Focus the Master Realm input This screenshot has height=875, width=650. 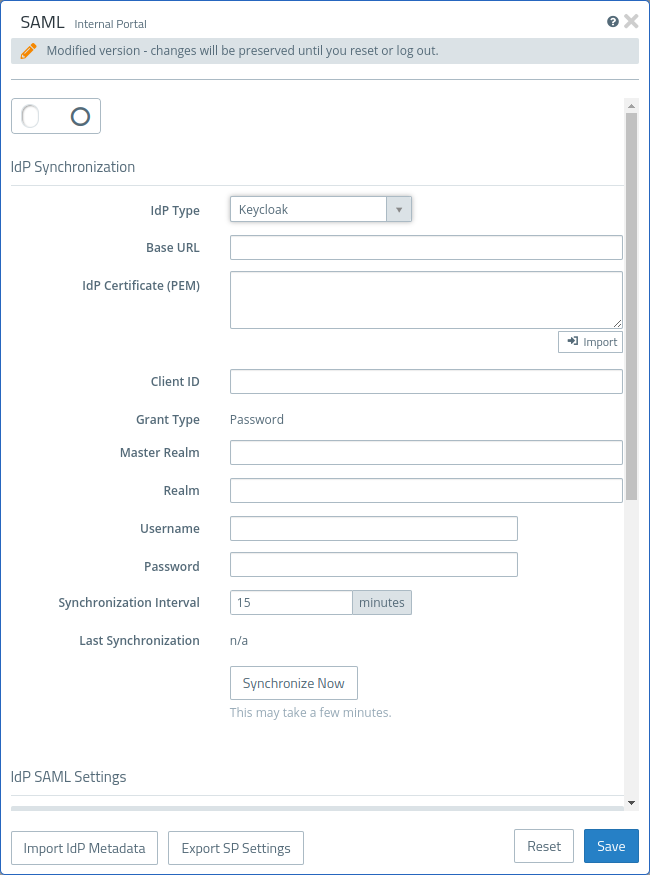point(426,453)
